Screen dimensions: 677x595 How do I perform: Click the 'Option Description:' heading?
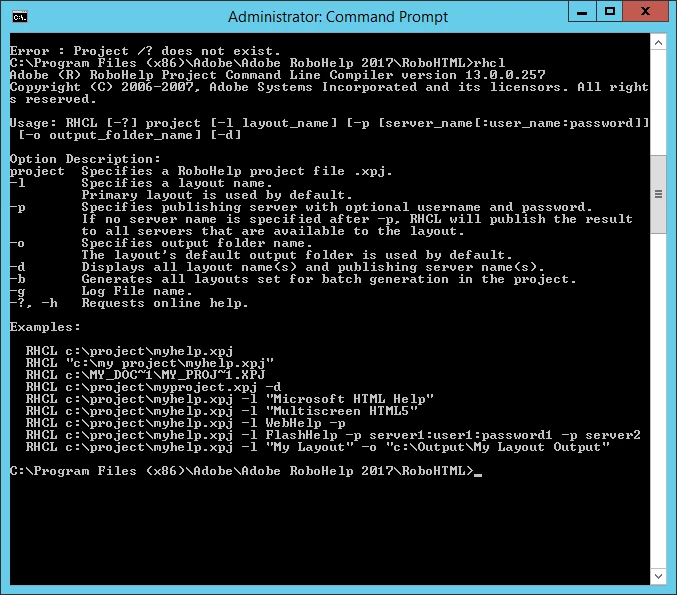click(x=85, y=159)
